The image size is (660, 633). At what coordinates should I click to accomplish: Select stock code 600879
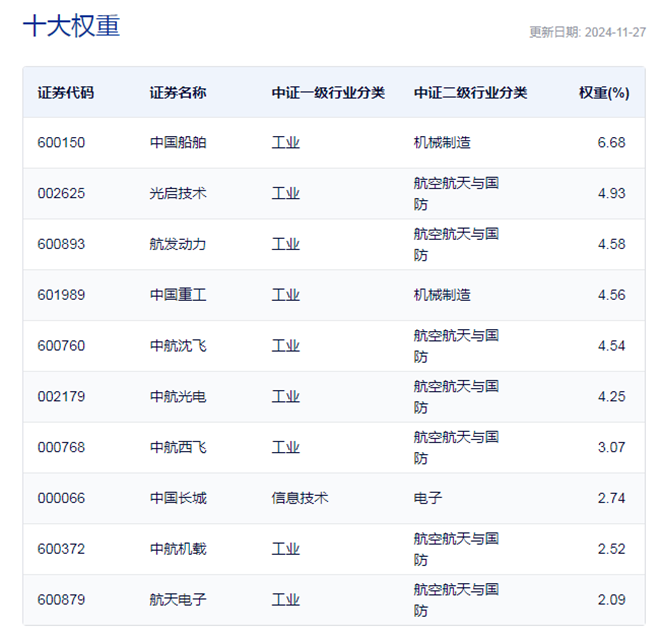(61, 600)
